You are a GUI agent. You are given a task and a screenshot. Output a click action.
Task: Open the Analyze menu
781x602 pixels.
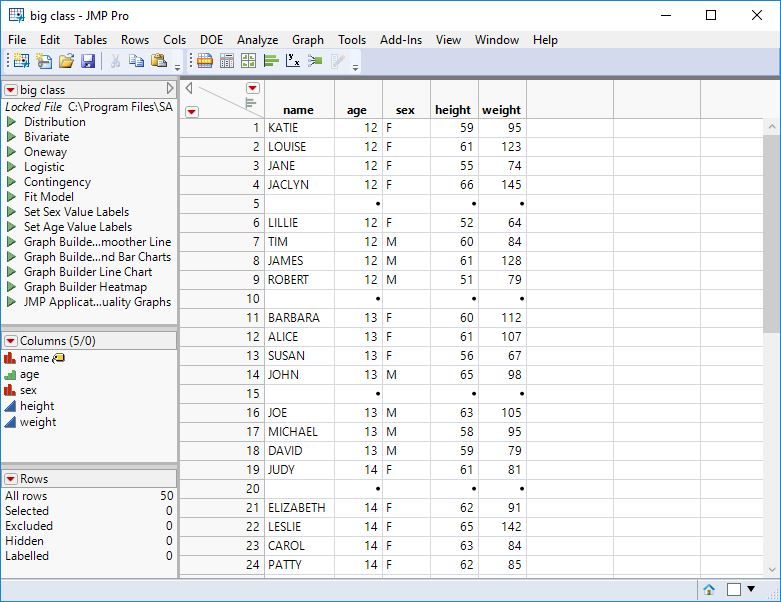click(257, 40)
